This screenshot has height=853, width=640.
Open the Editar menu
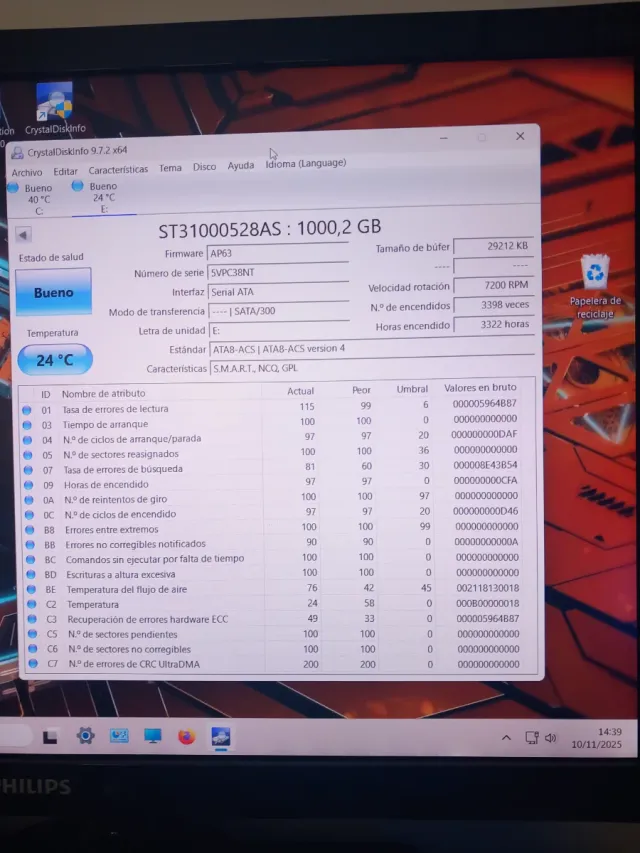(x=65, y=171)
